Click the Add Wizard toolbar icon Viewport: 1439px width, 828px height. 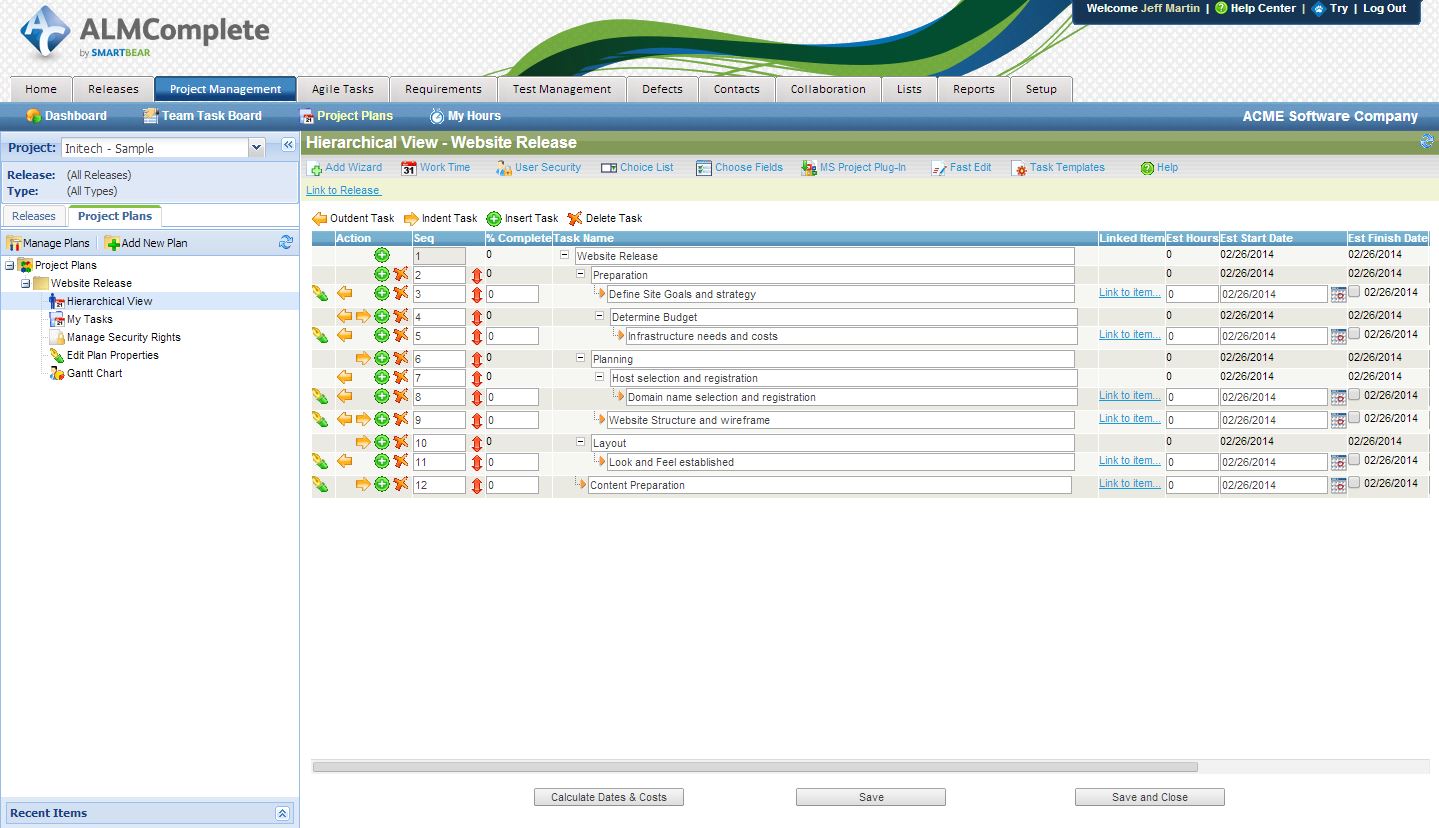click(314, 169)
